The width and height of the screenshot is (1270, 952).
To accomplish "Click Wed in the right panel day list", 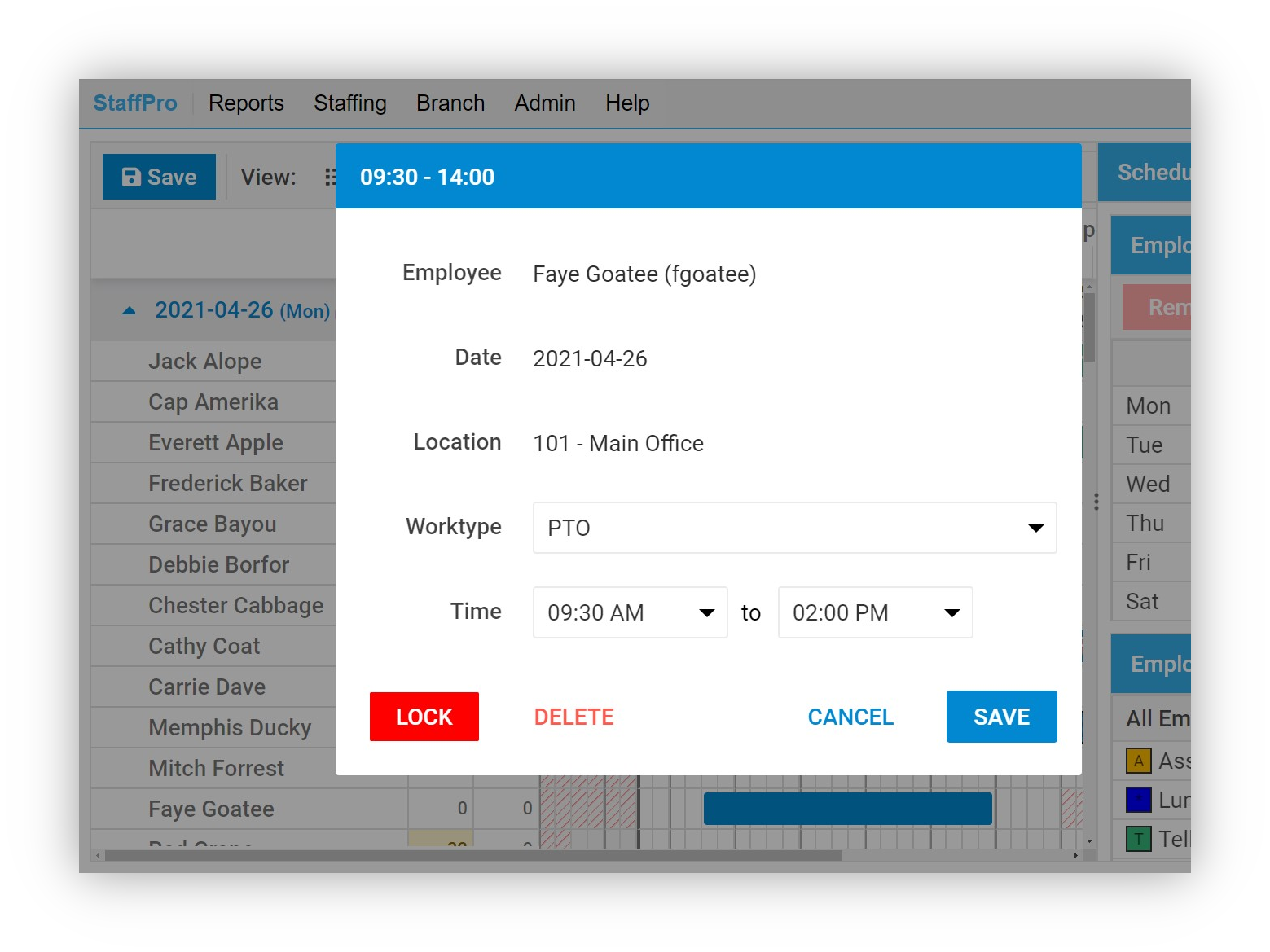I will pos(1150,484).
